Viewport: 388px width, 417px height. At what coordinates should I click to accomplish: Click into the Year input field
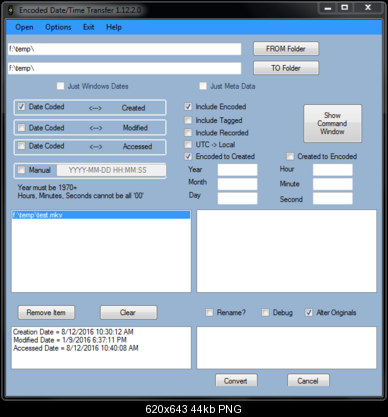click(237, 170)
